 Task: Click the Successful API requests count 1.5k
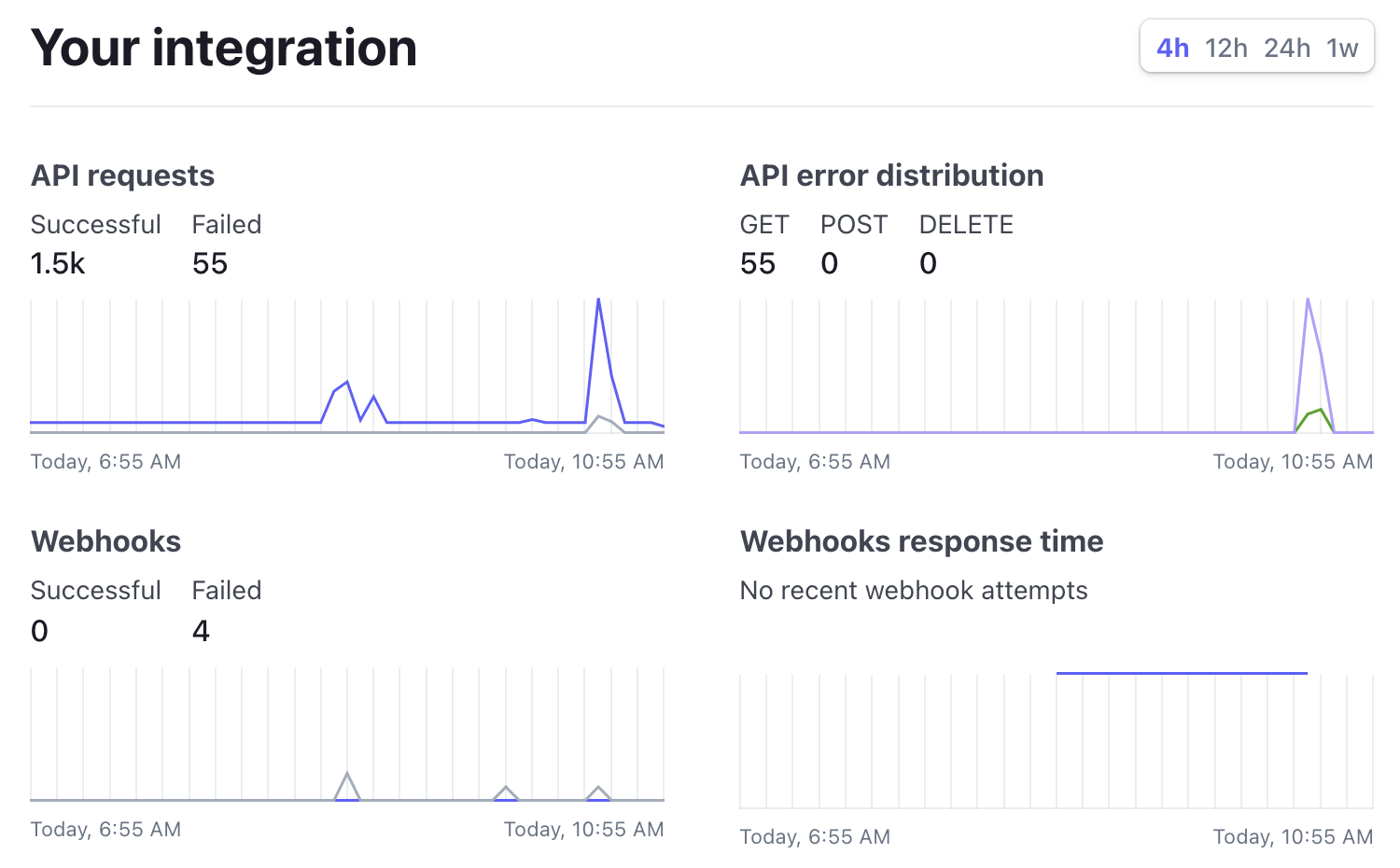click(x=58, y=263)
